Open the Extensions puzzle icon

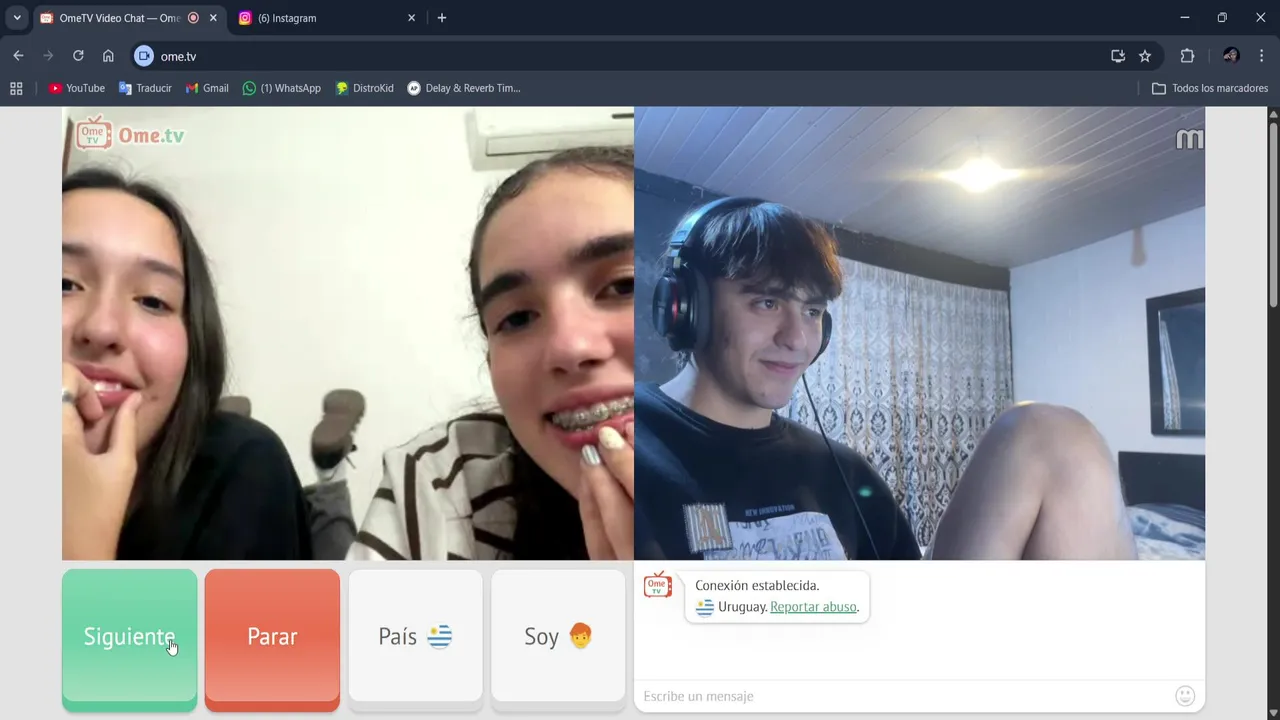click(1188, 56)
